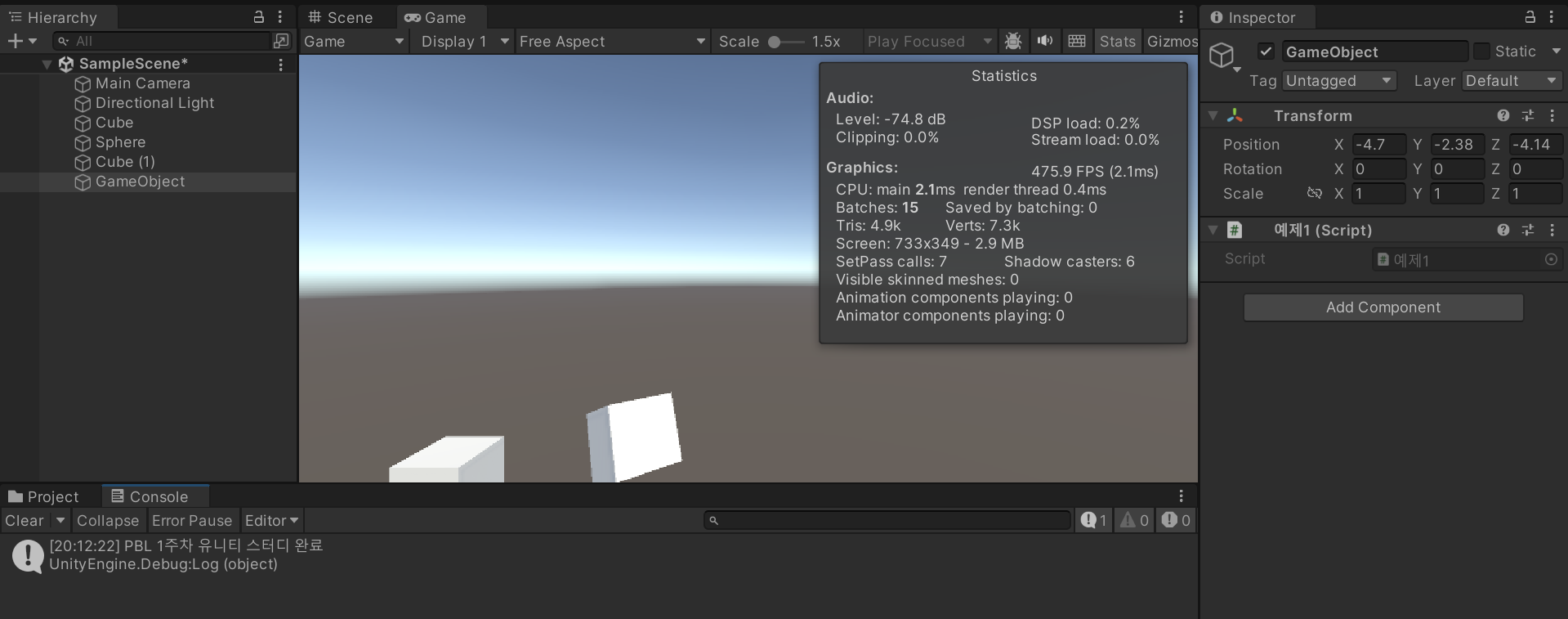Focus the Console search field
1568x619 pixels.
coord(887,520)
